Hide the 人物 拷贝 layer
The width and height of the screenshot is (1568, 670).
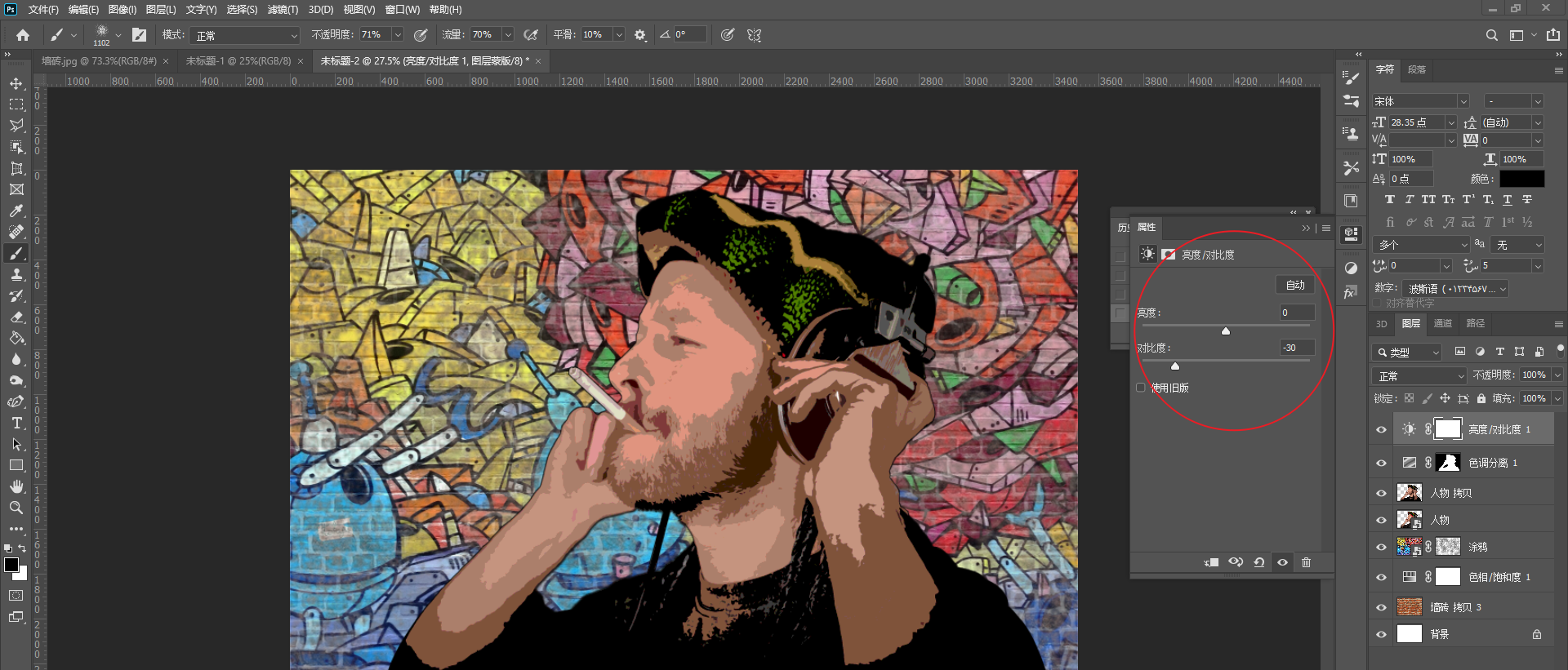(1382, 493)
